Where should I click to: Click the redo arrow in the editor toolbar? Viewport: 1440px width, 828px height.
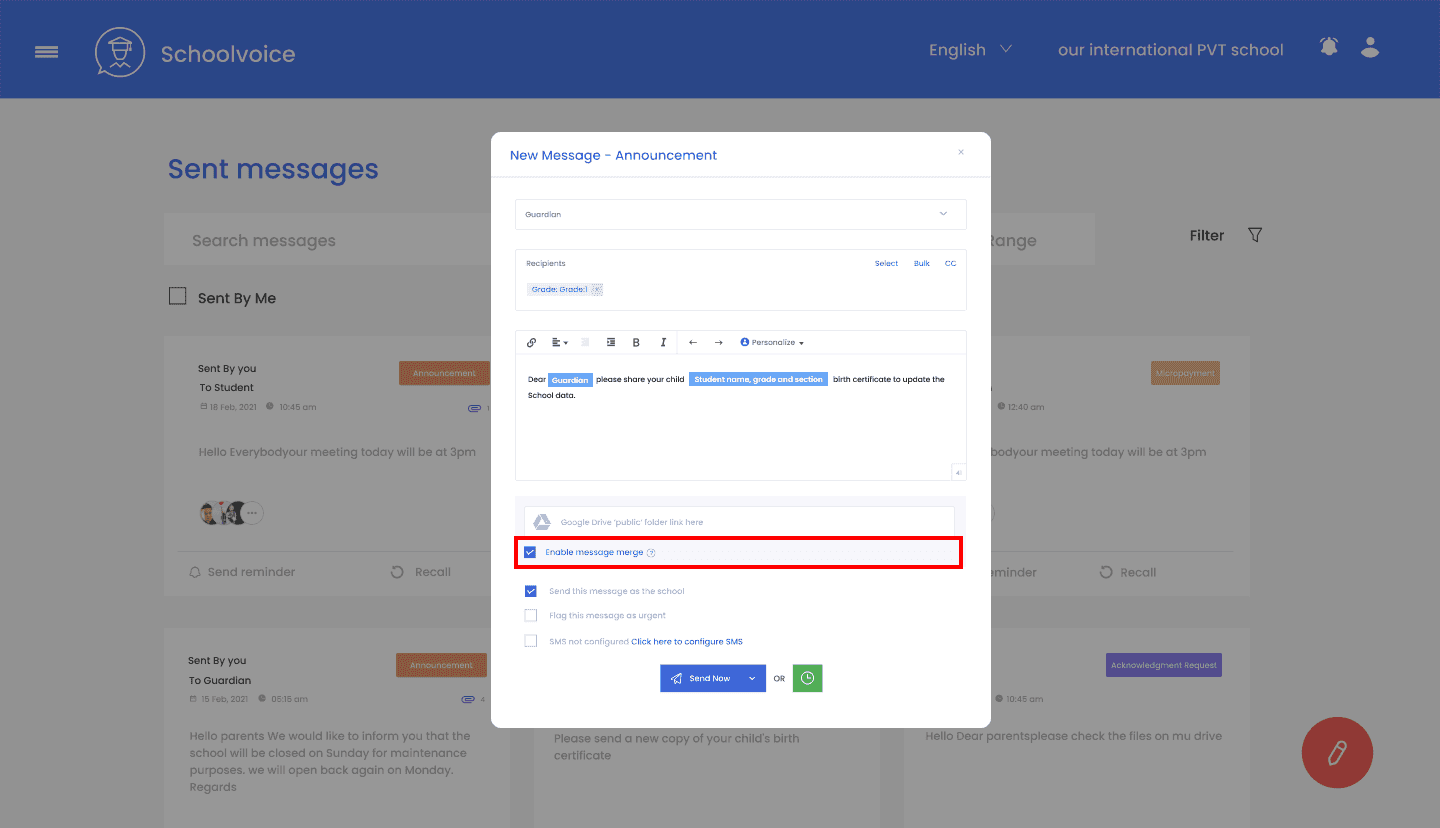tap(717, 342)
